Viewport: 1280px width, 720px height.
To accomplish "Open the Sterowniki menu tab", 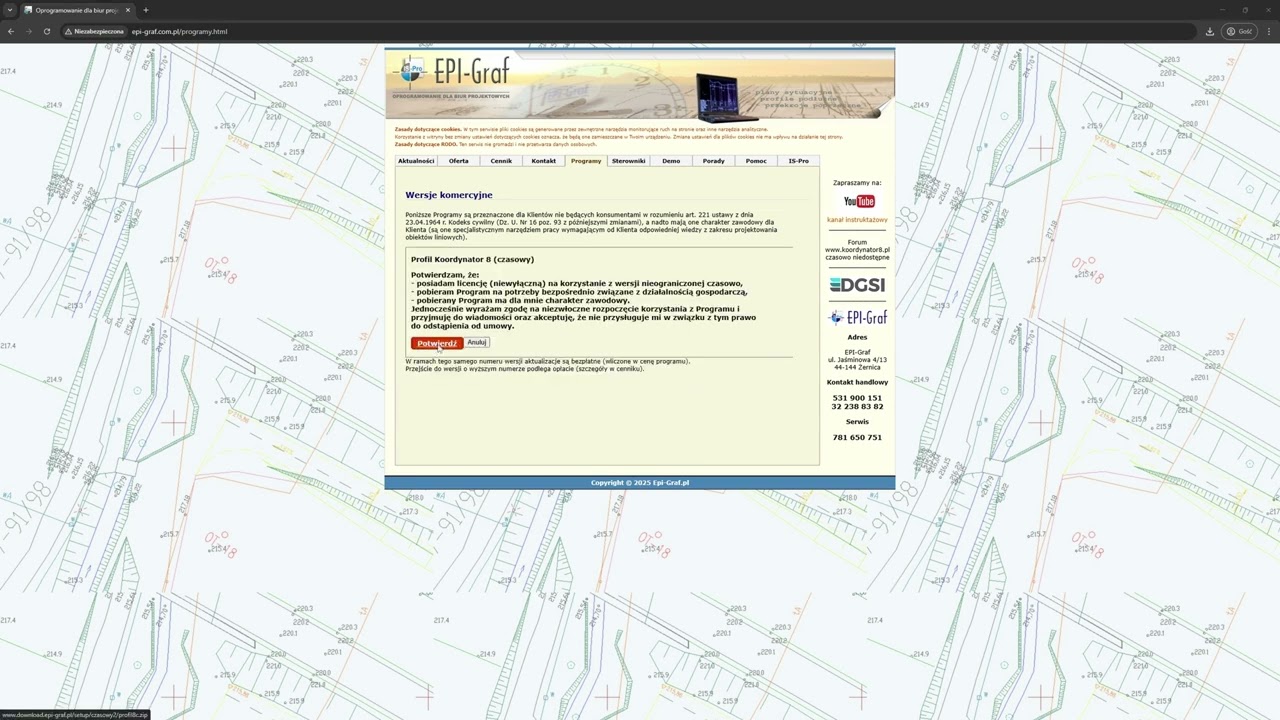I will click(629, 161).
